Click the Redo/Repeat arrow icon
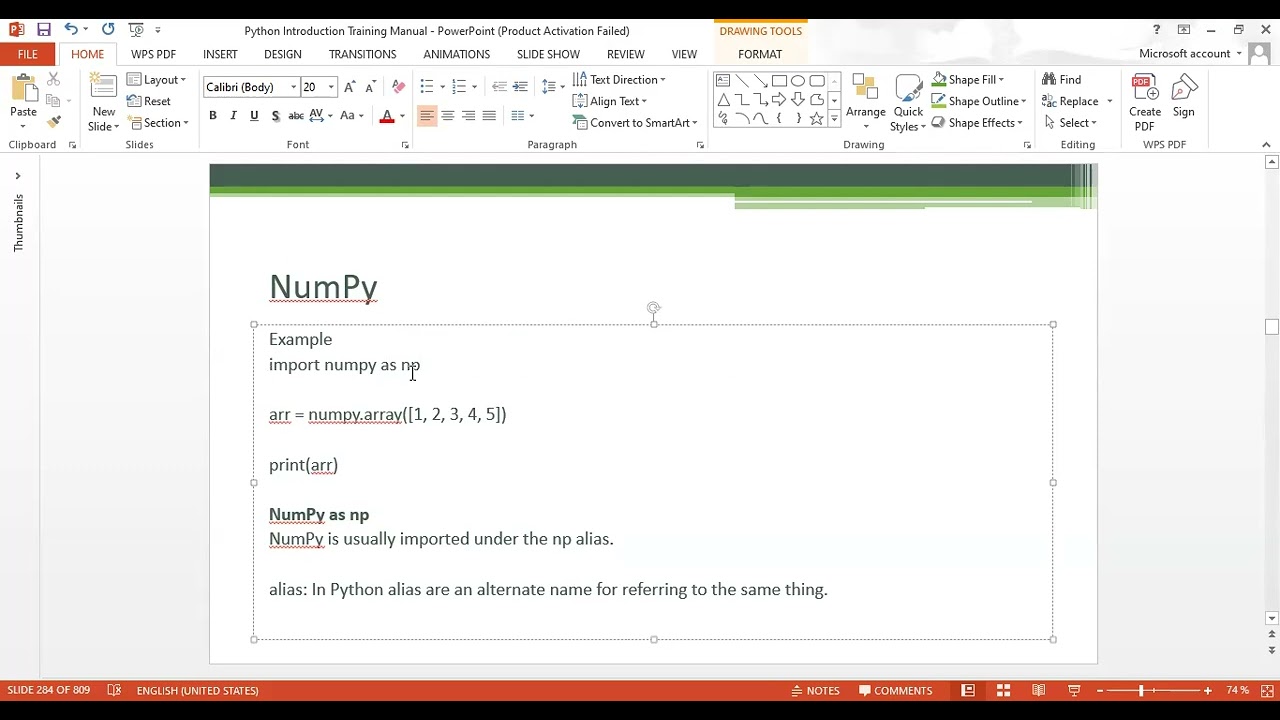This screenshot has height=720, width=1280. (108, 30)
